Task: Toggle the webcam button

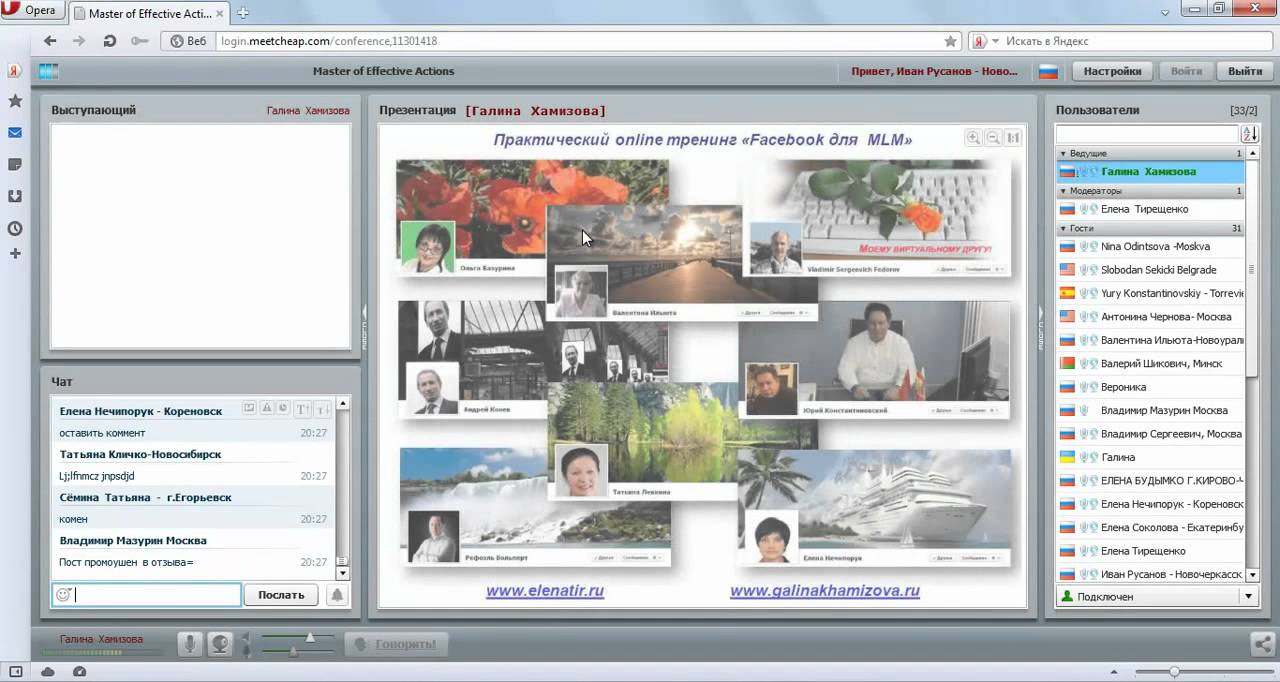Action: 220,644
